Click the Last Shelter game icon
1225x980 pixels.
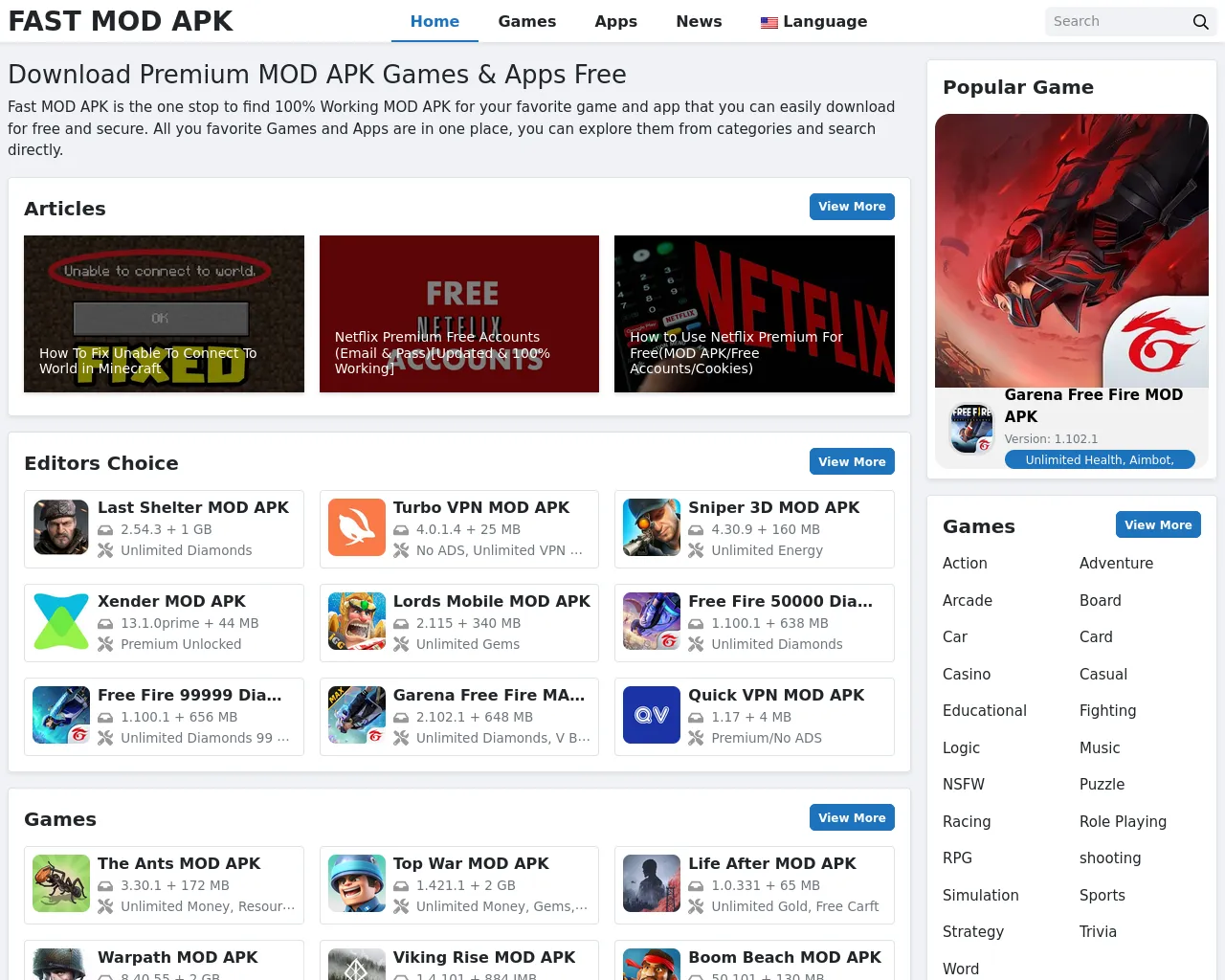point(61,527)
